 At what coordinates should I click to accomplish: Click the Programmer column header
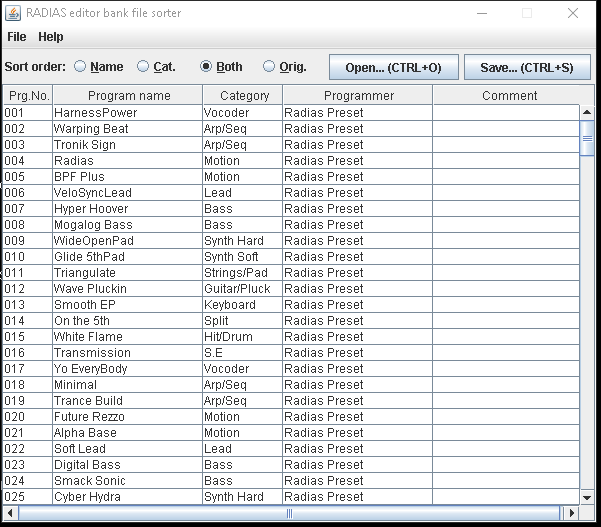358,95
